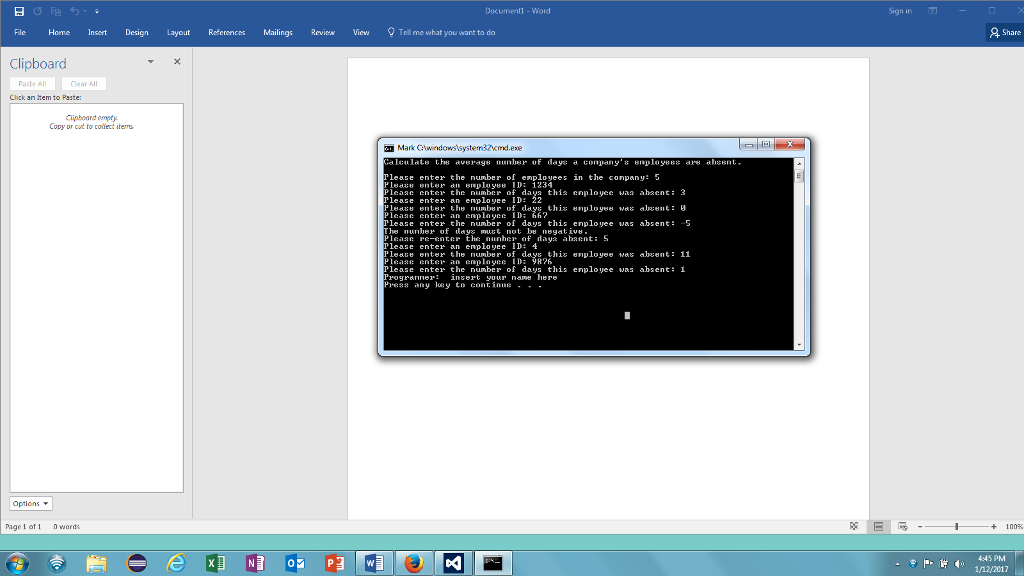
Task: Open the Clipboard pane dropdown arrow
Action: point(150,61)
